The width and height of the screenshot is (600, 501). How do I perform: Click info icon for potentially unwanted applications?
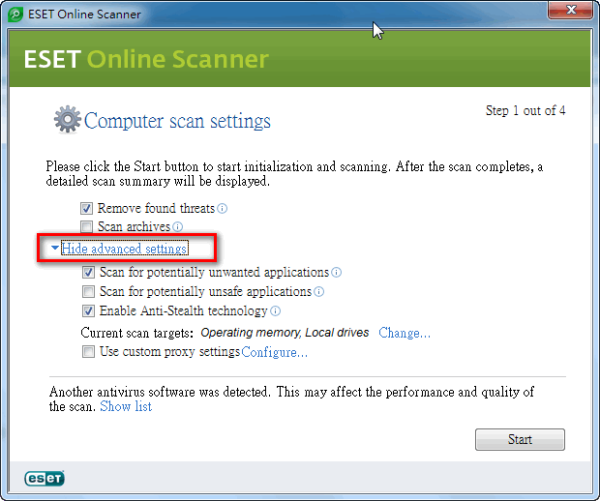coord(337,272)
